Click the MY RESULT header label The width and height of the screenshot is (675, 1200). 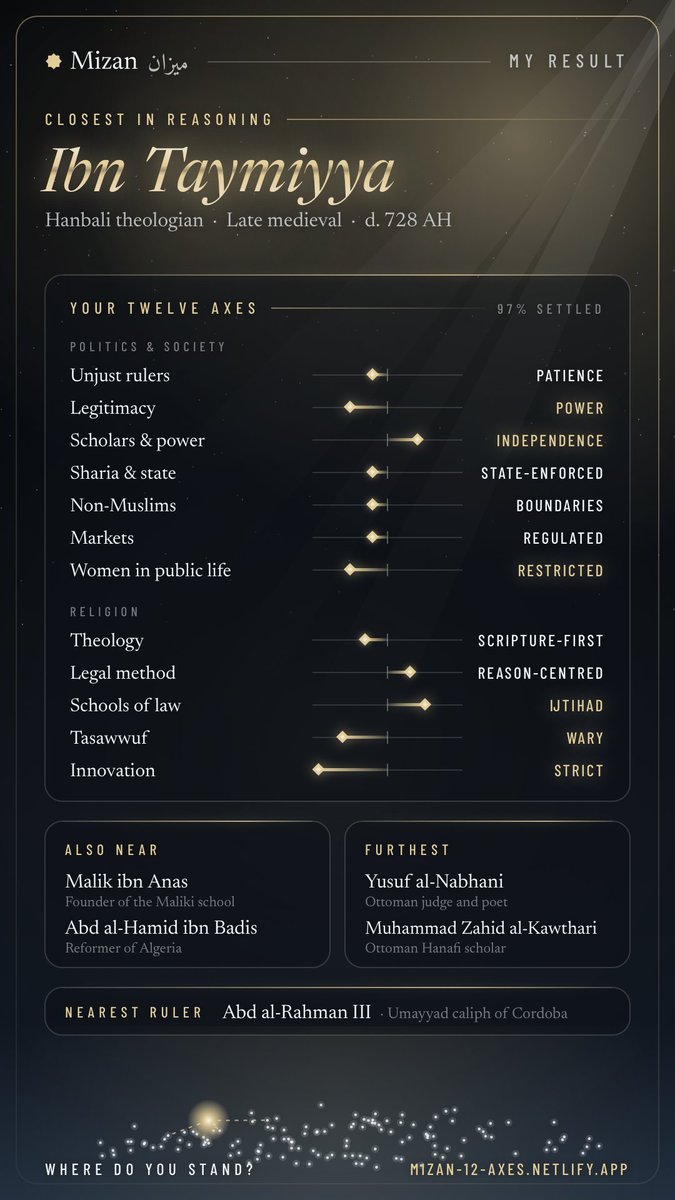coord(567,62)
